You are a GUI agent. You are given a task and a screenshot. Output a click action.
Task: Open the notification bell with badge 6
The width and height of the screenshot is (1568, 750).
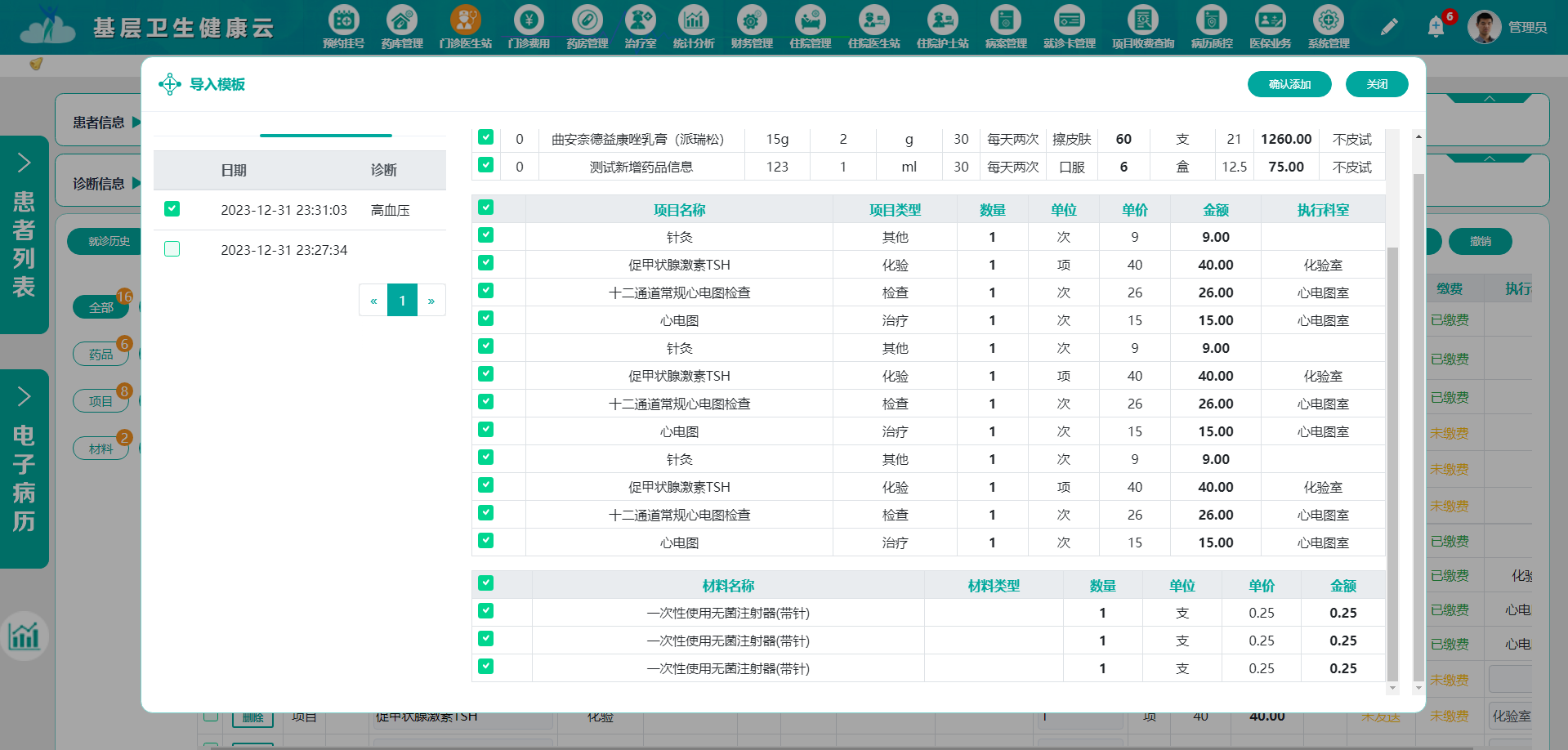point(1436,27)
